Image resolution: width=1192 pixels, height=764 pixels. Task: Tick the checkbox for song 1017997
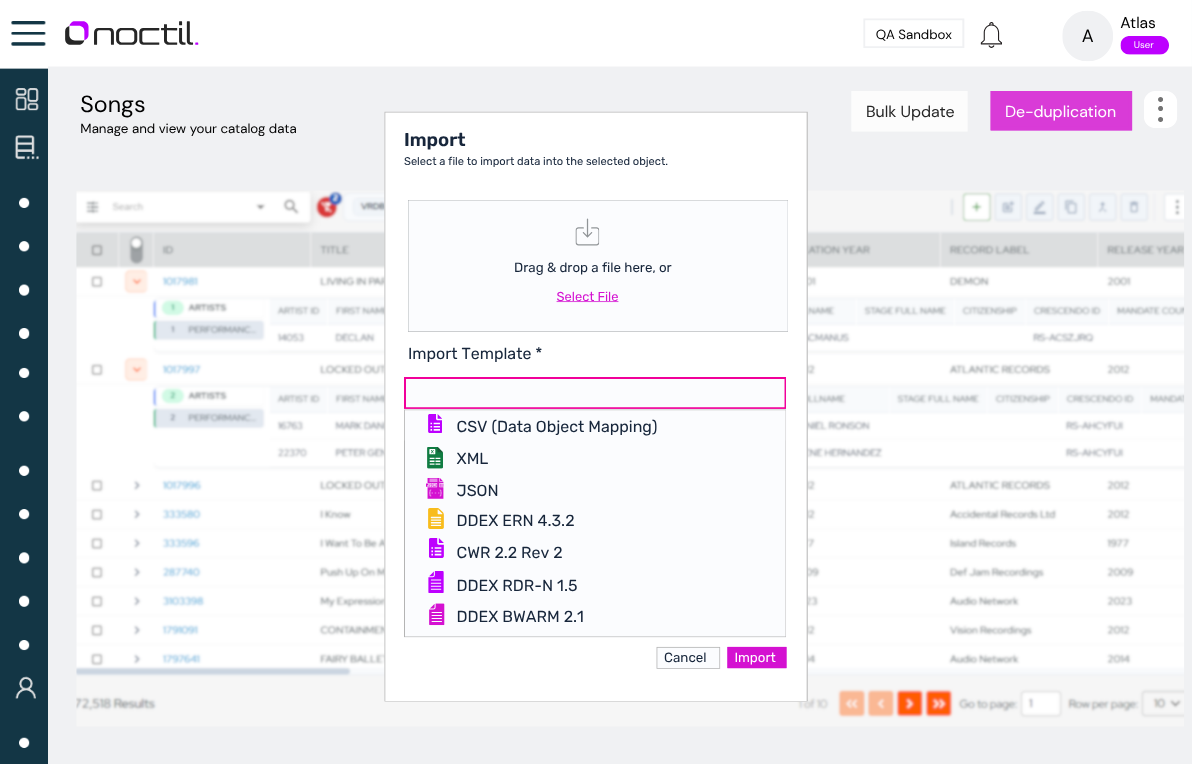click(x=97, y=369)
